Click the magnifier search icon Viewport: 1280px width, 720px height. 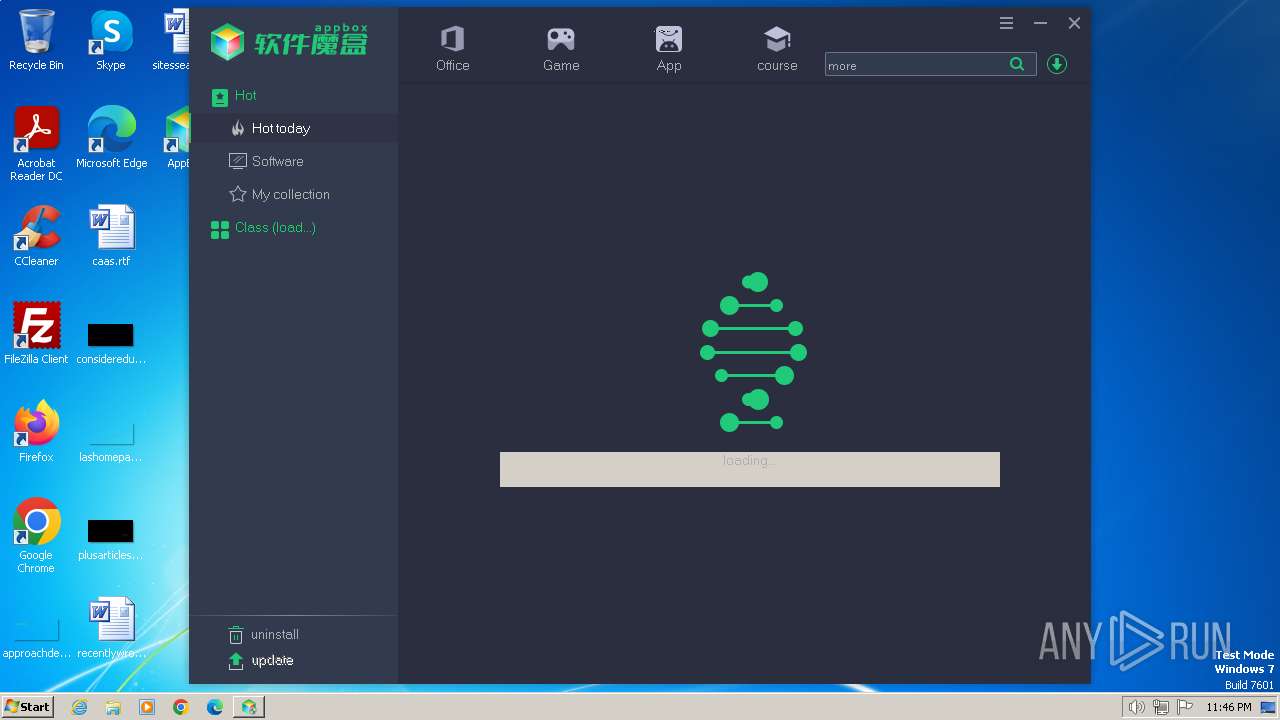click(x=1017, y=64)
